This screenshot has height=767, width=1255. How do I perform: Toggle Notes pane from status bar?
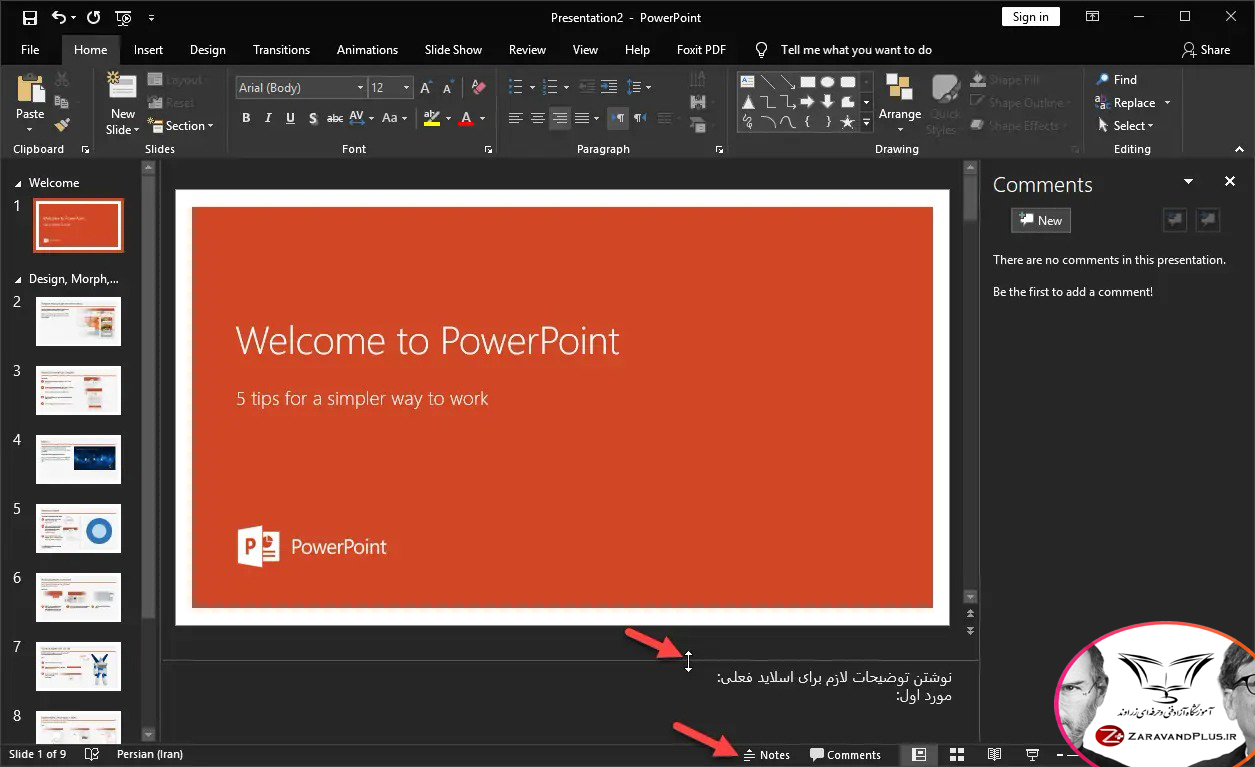click(766, 755)
